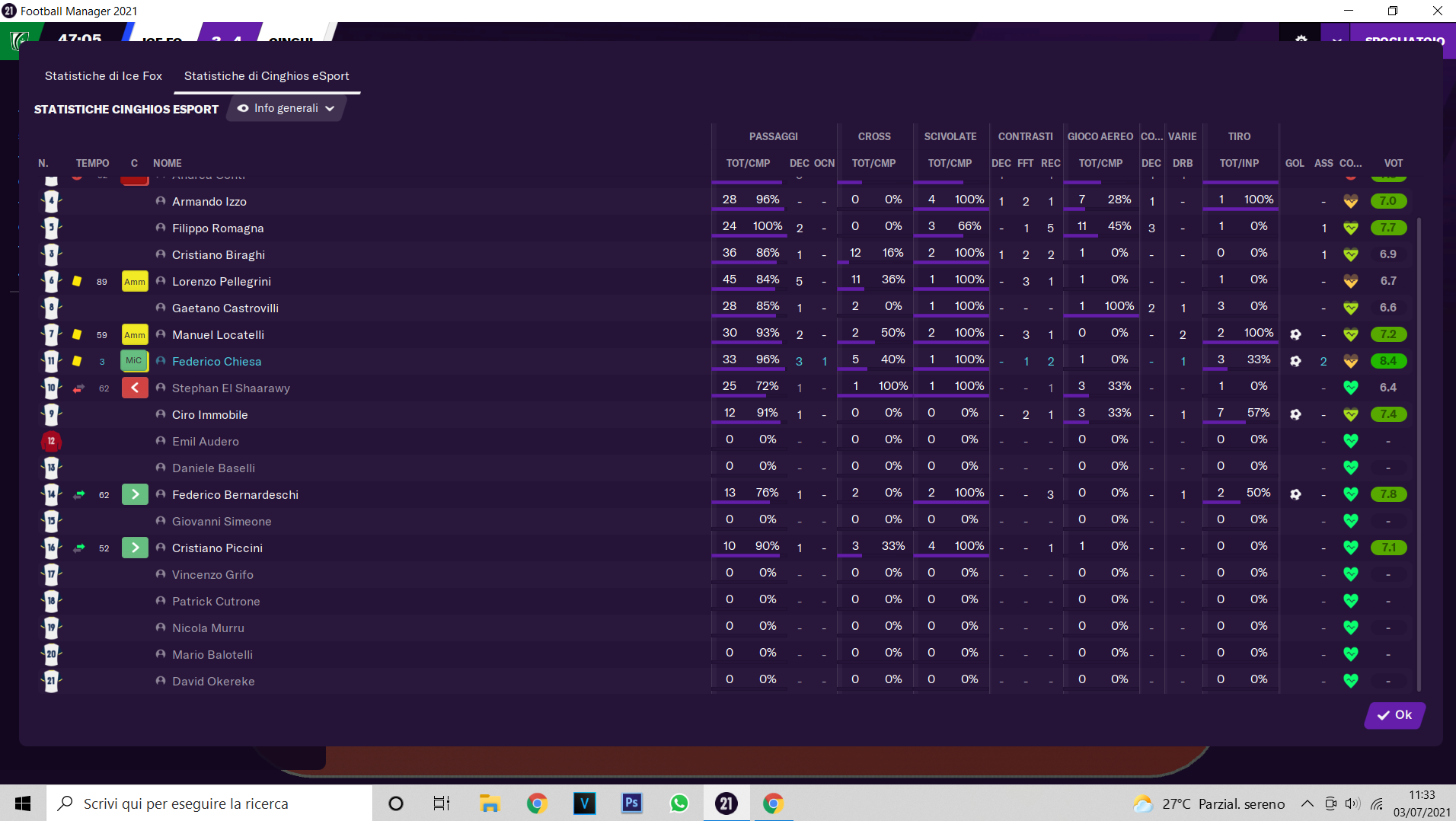
Task: Click the goal ball icon for Federico Bernardeschi
Action: (x=1295, y=494)
